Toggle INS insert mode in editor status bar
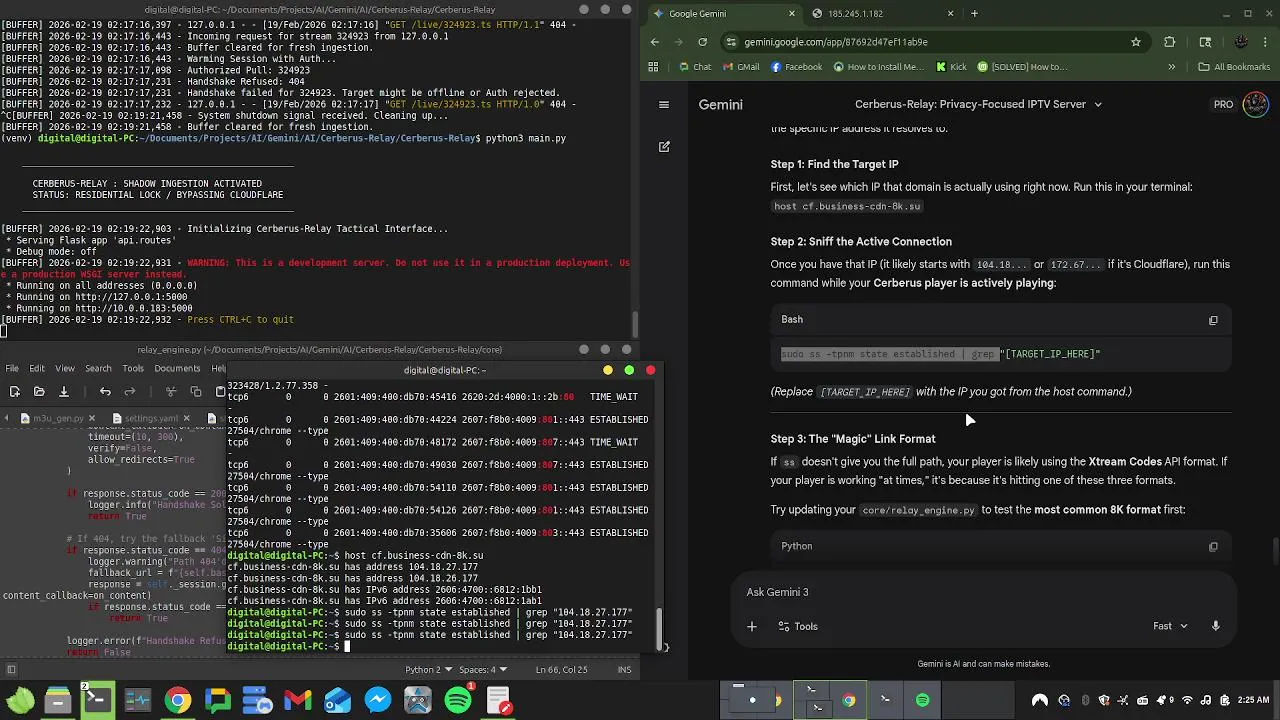 [624, 669]
